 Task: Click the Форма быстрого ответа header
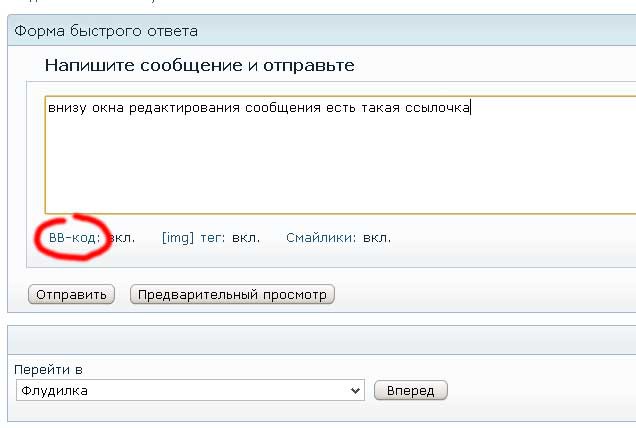106,31
